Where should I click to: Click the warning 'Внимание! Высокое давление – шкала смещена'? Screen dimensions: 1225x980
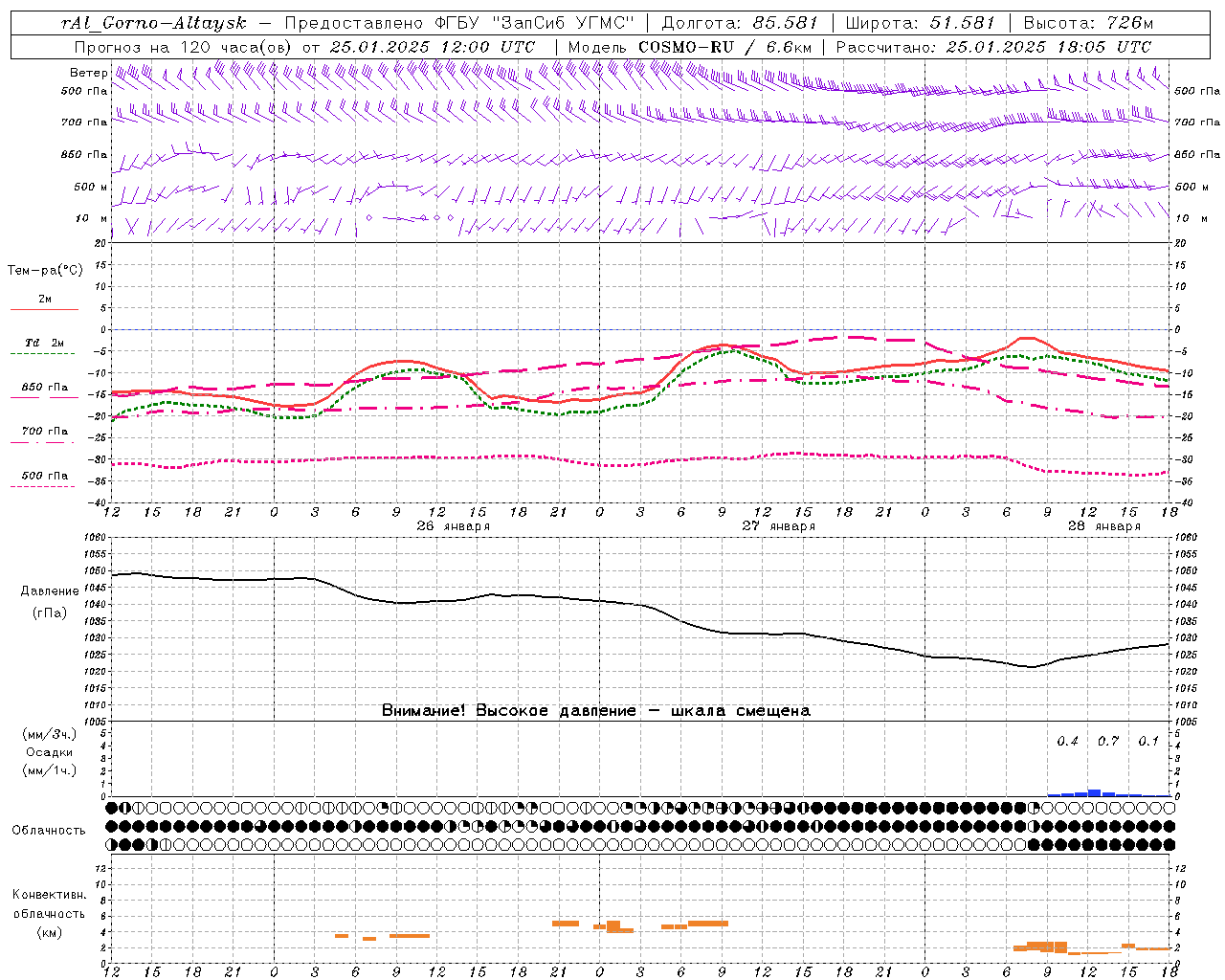(596, 711)
